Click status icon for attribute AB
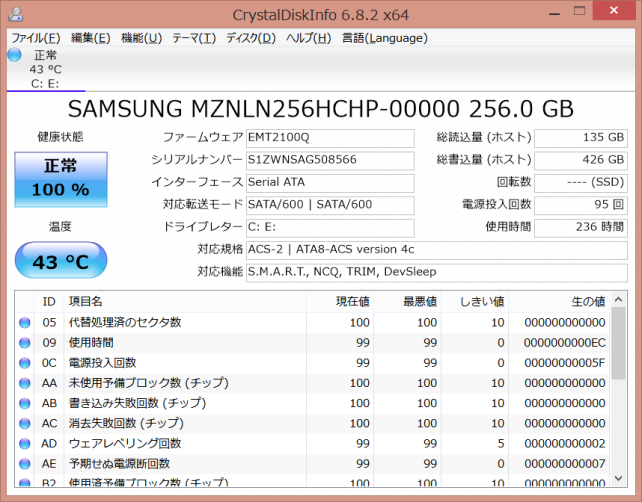 click(25, 403)
